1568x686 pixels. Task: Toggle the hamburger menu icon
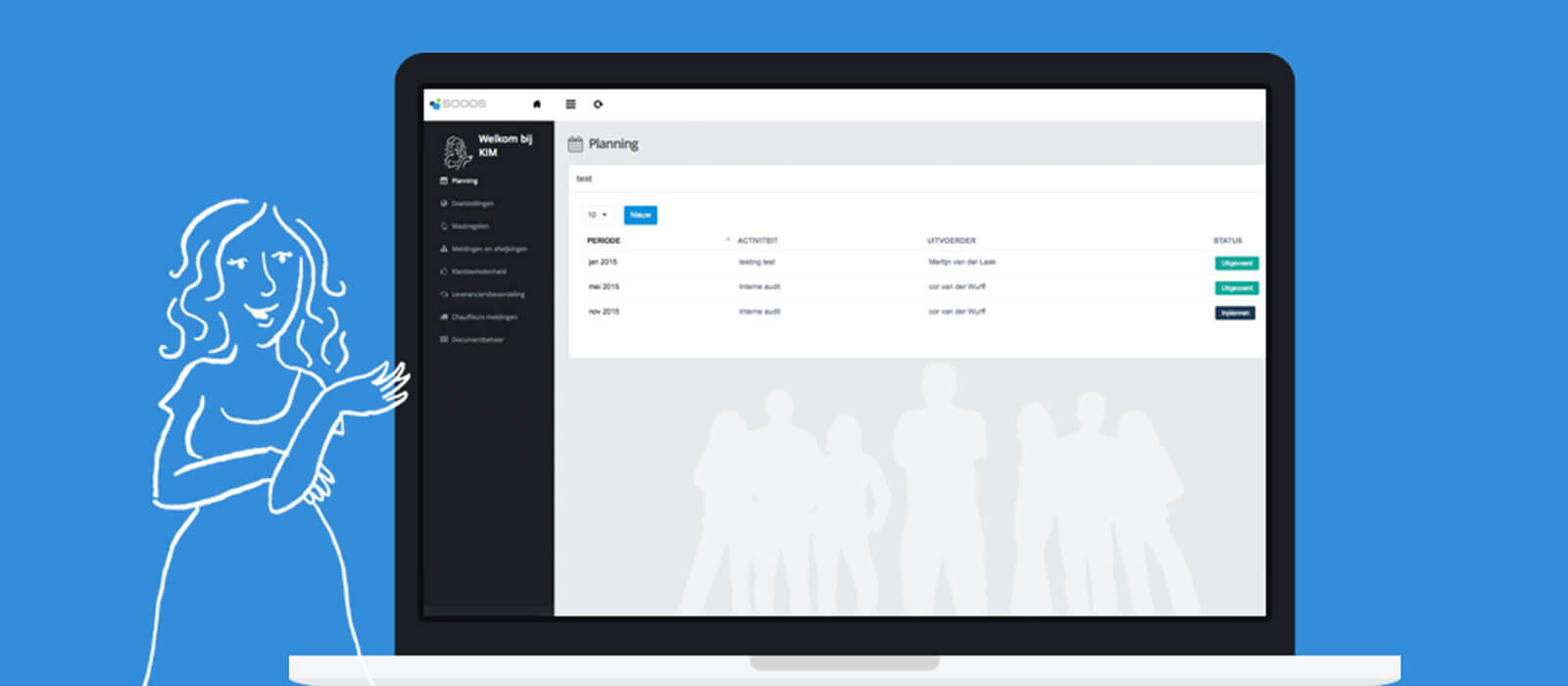tap(570, 104)
